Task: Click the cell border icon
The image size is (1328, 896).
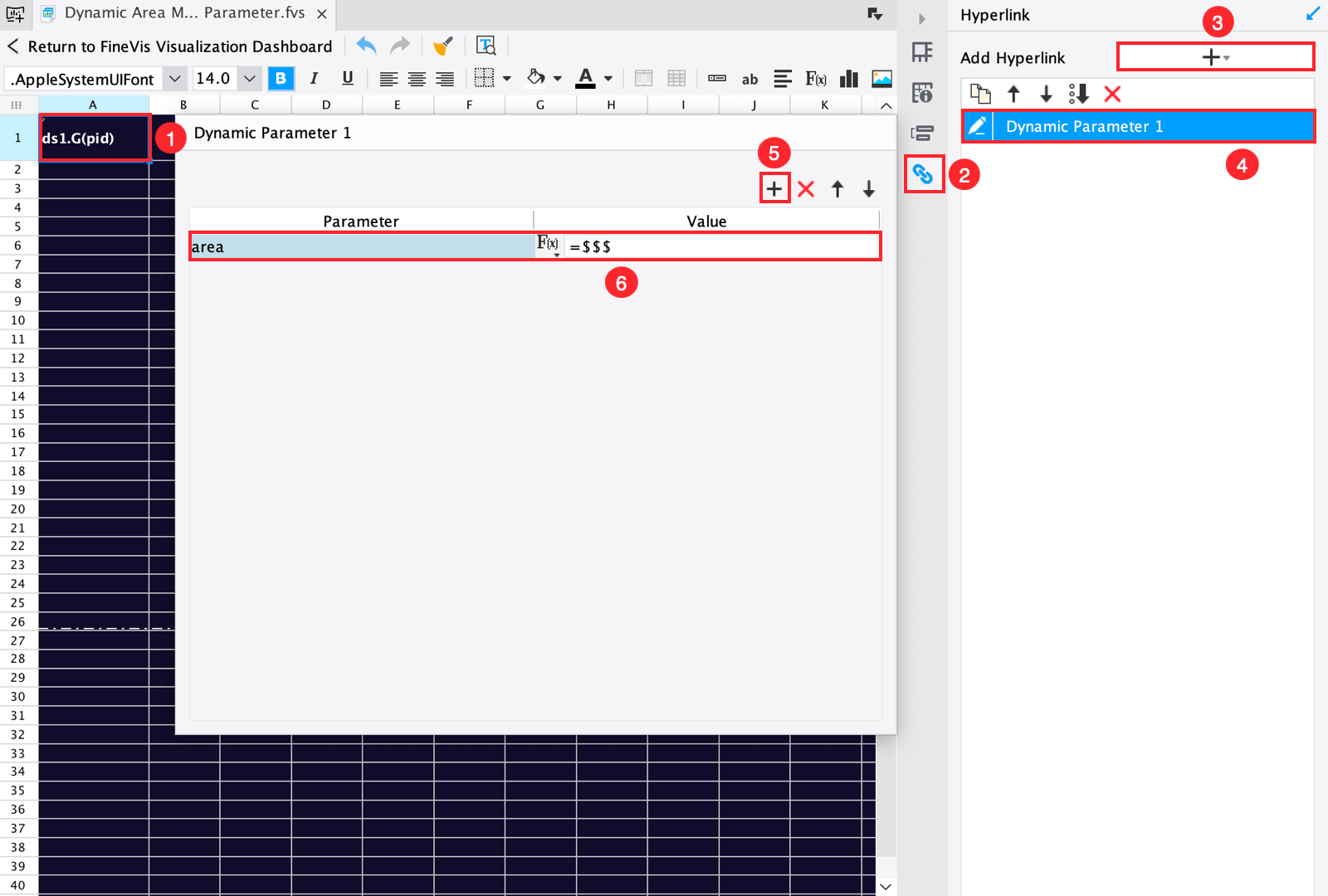Action: [x=484, y=78]
